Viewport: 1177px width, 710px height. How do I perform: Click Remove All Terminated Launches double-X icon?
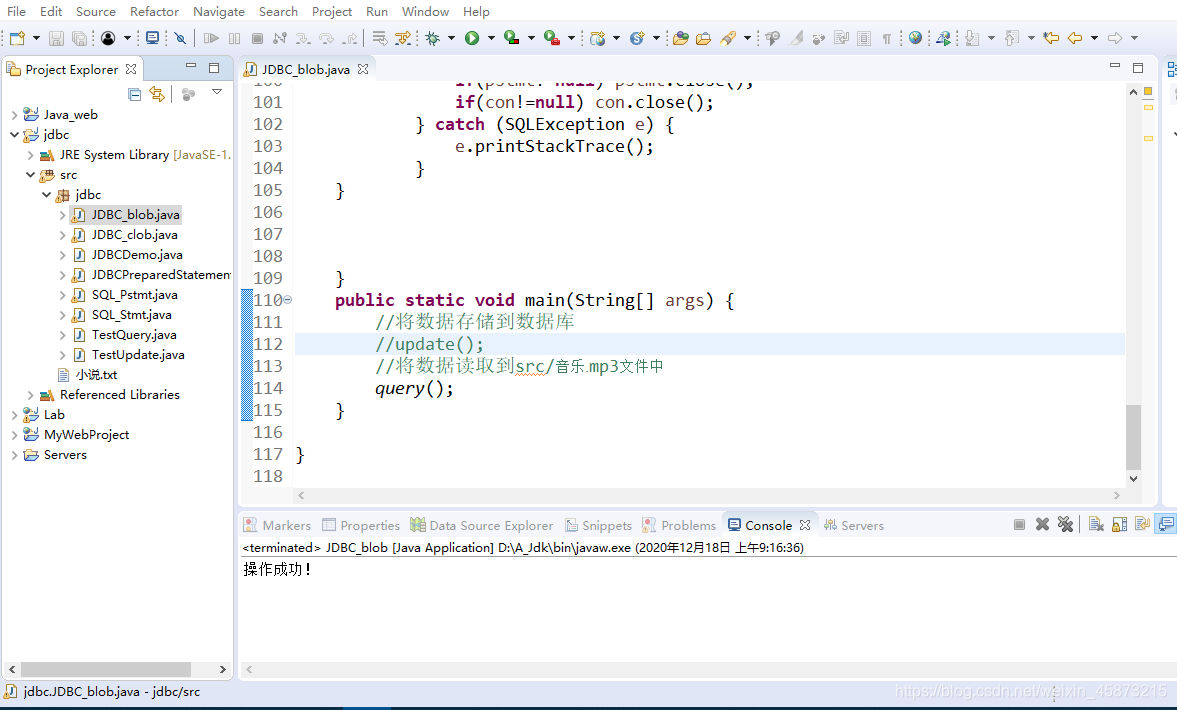1065,525
